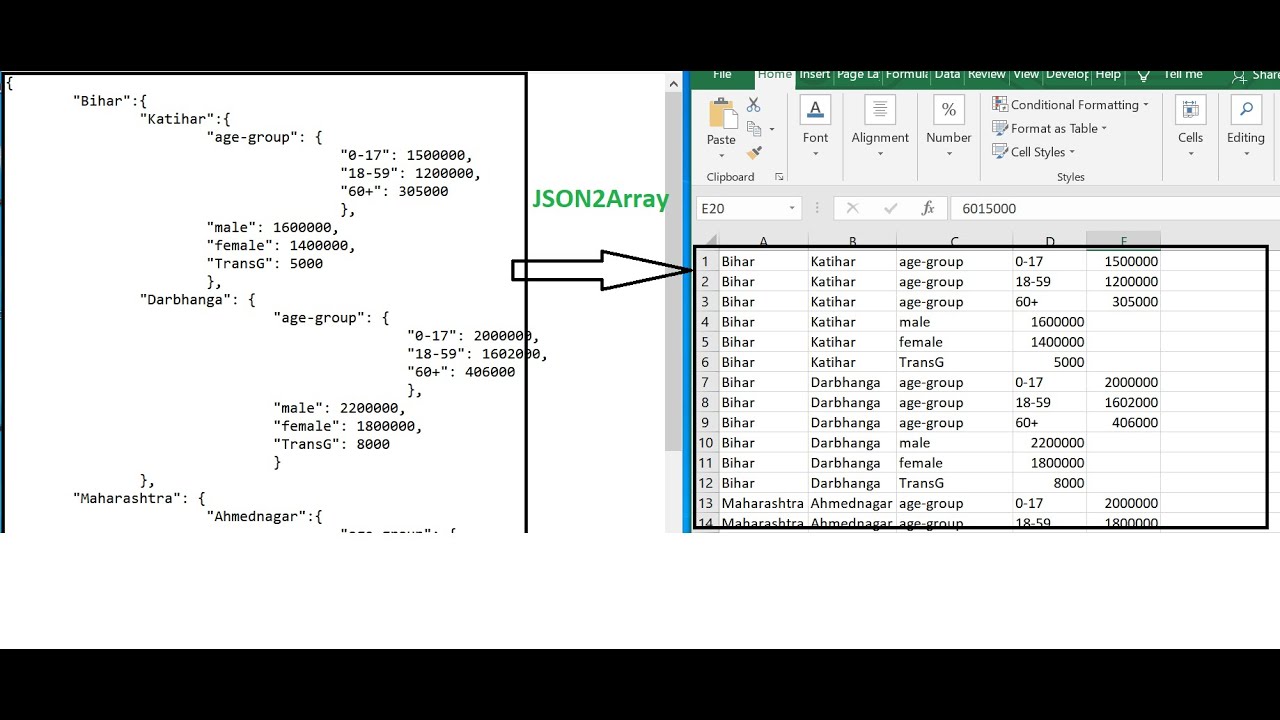Click the Select All corner triangle
Image resolution: width=1280 pixels, height=720 pixels.
click(x=709, y=240)
